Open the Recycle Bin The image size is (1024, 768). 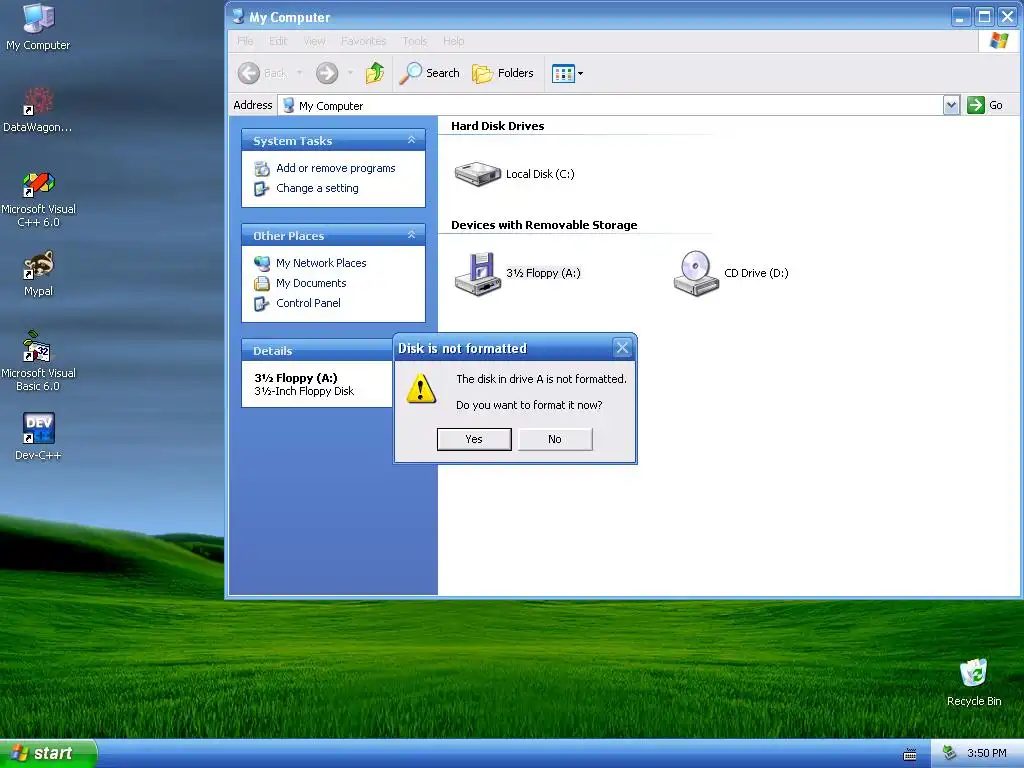coord(974,682)
